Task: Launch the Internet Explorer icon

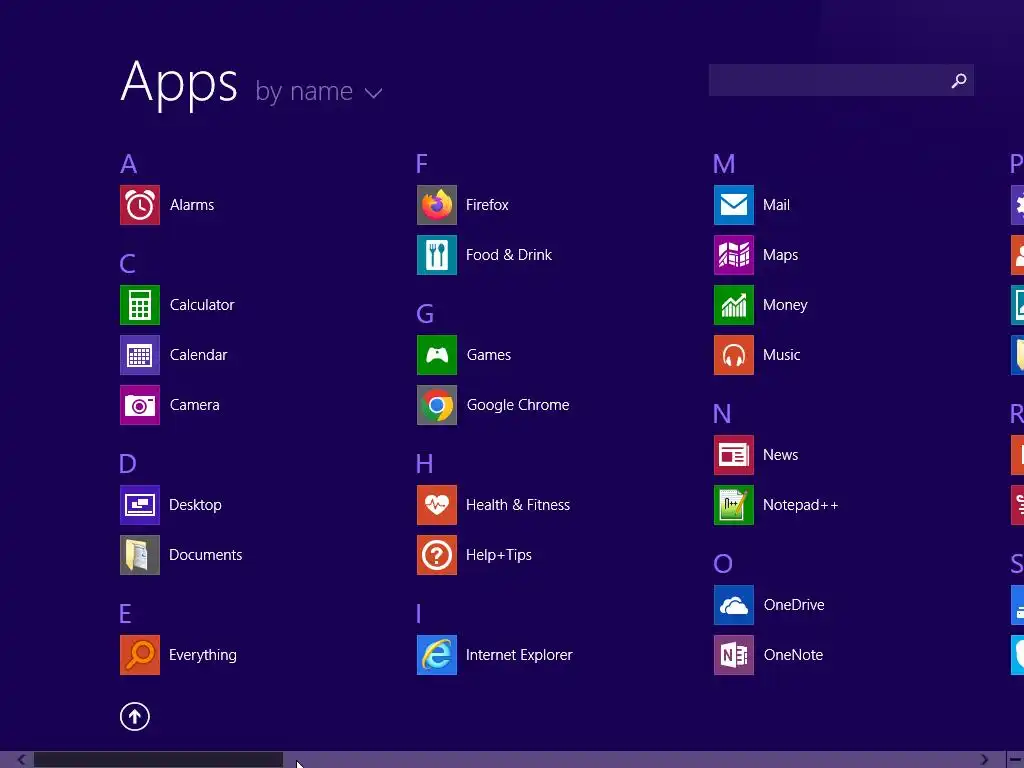Action: click(x=437, y=655)
